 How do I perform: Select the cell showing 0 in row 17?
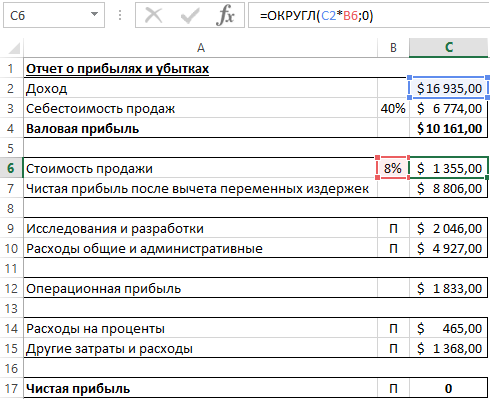pyautogui.click(x=449, y=388)
